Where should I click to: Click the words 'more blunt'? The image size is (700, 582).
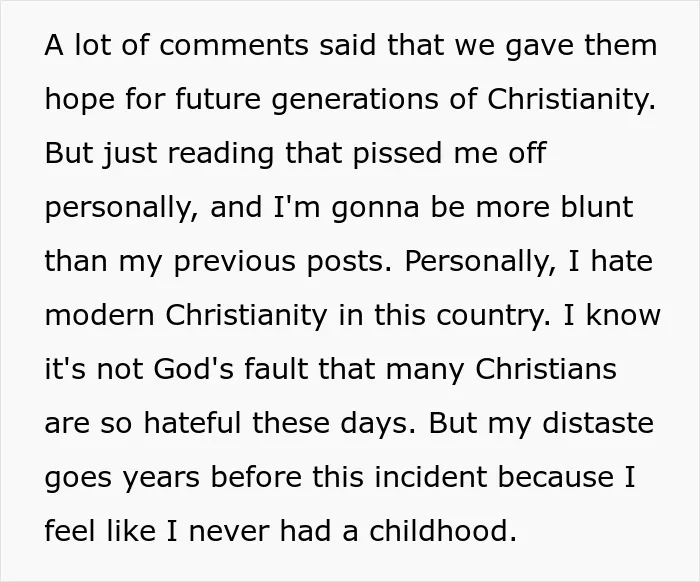[554, 207]
